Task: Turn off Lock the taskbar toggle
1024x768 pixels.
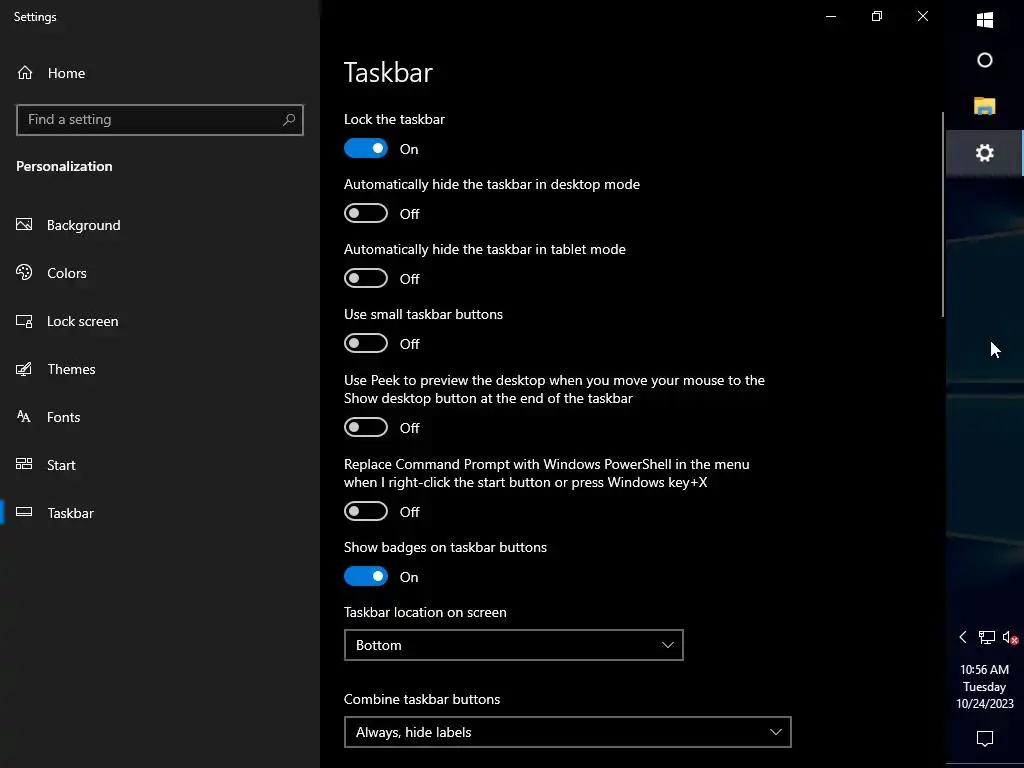Action: (366, 149)
